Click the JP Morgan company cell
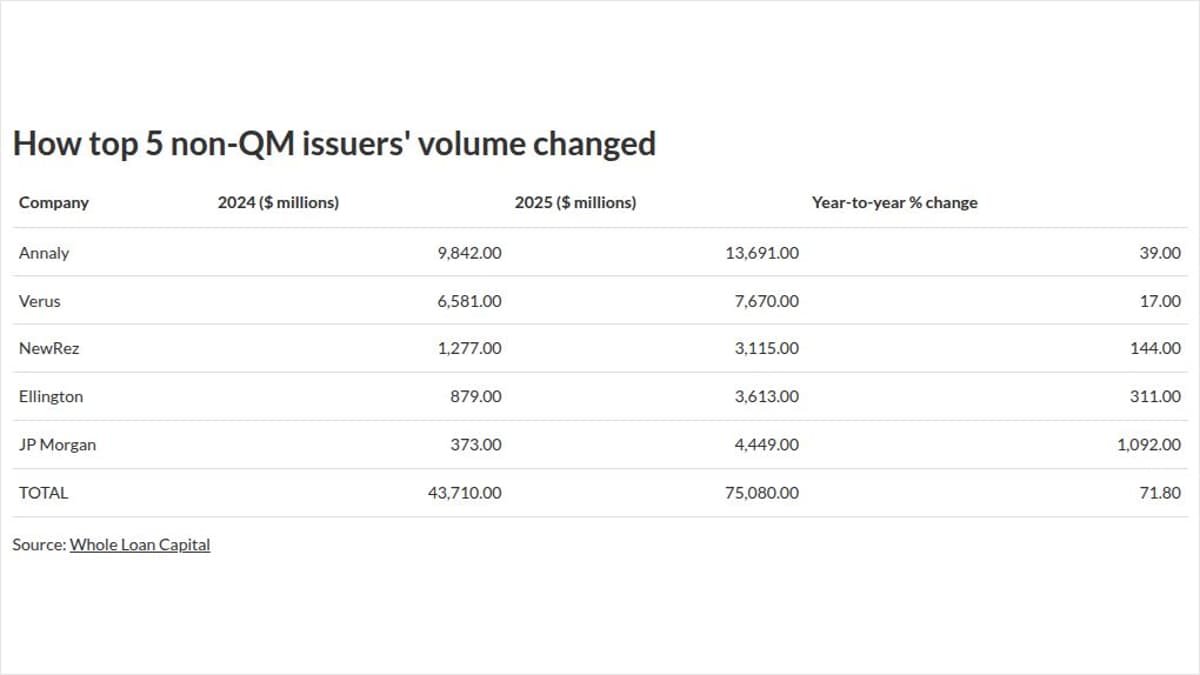The image size is (1200, 675). coord(57,445)
